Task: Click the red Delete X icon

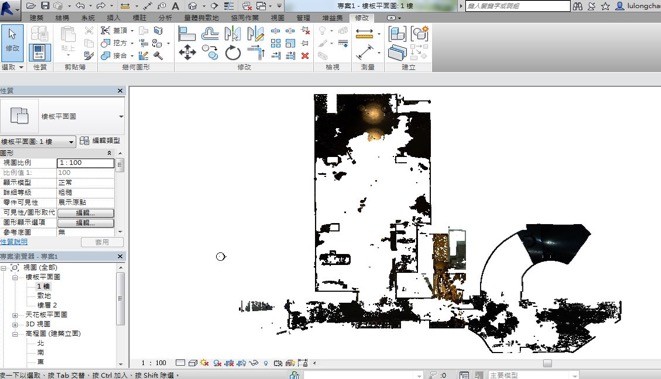Action: click(305, 56)
